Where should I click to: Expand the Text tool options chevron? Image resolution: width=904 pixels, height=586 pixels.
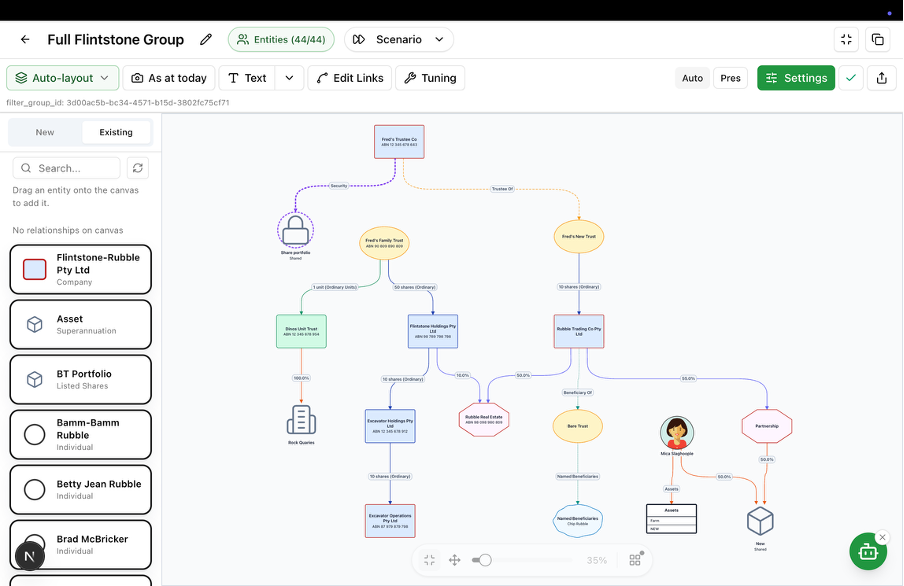click(289, 78)
